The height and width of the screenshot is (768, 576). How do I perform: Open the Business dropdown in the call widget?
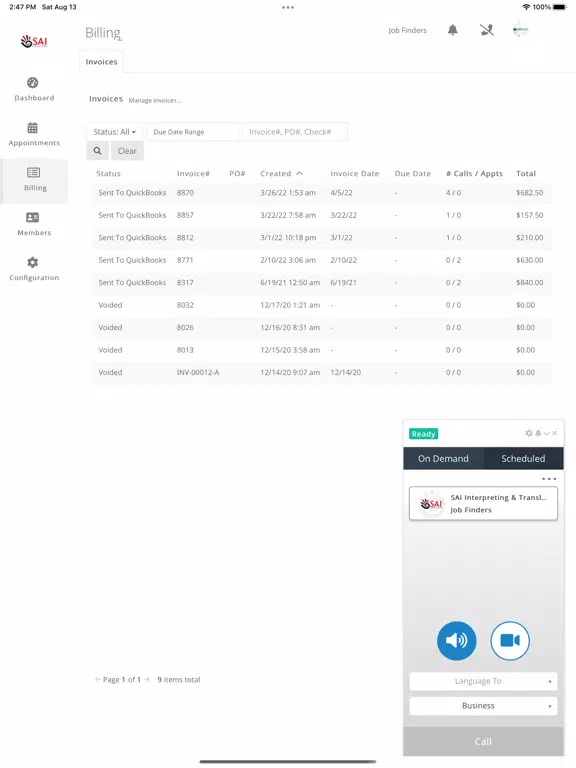pyautogui.click(x=483, y=706)
